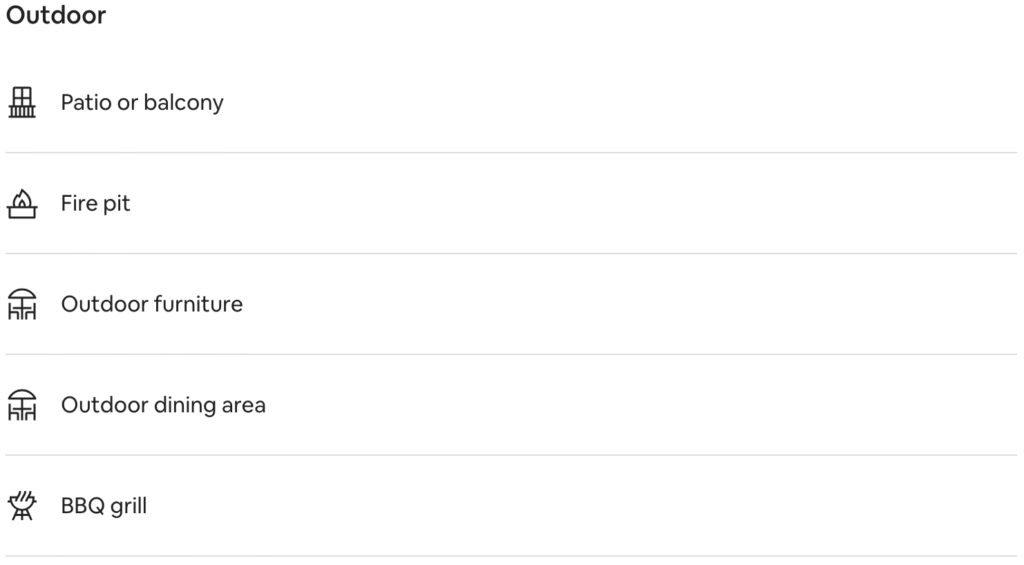This screenshot has height=565, width=1024.
Task: Click the word grill
Action: point(129,507)
